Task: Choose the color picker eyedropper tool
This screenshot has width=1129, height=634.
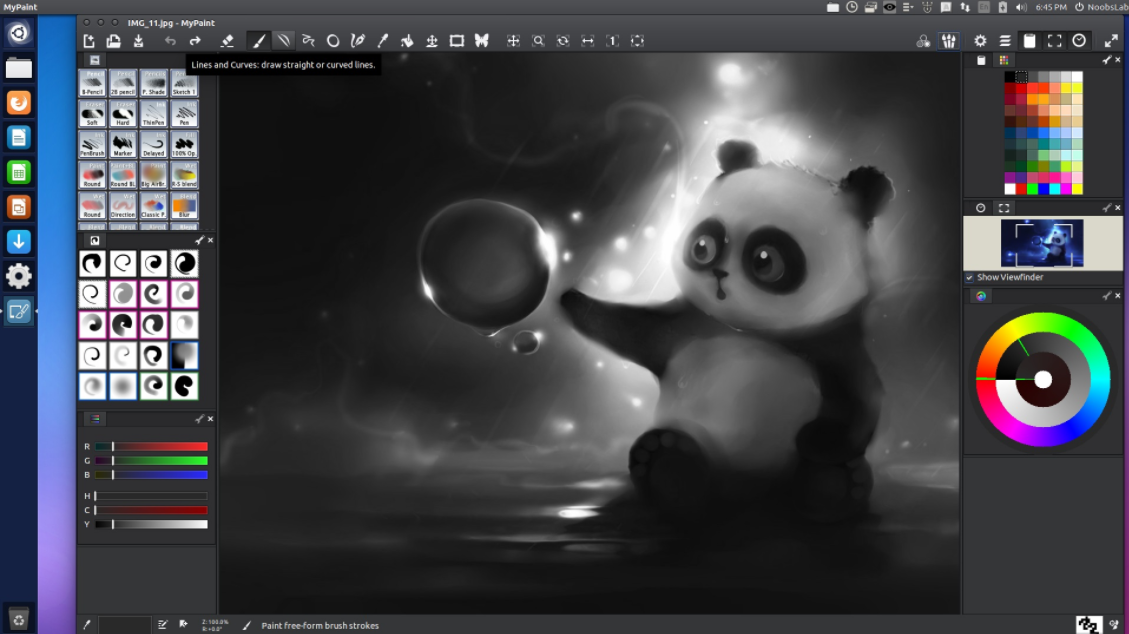Action: 383,40
